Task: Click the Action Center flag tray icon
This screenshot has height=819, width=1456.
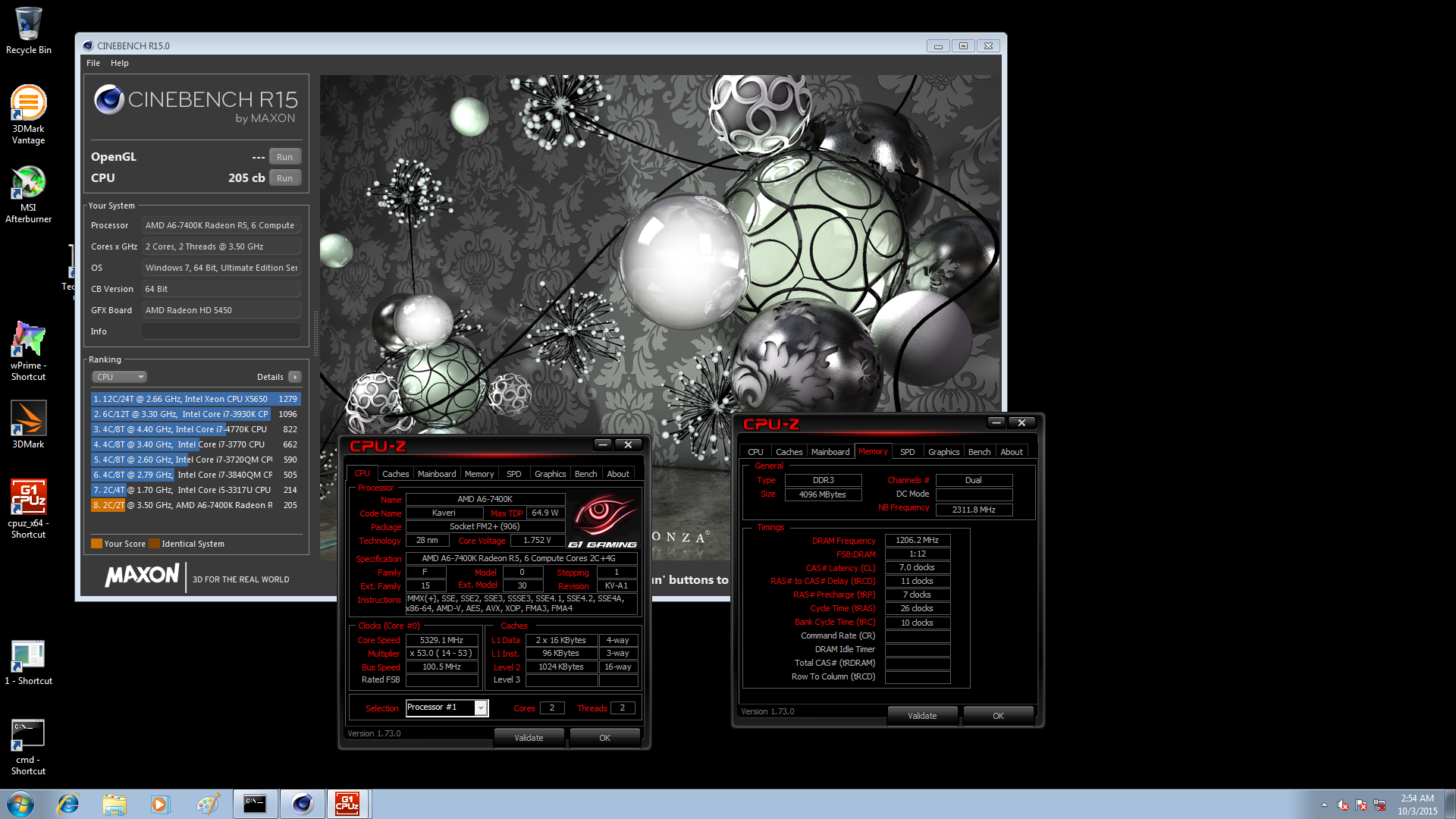Action: coord(1361,805)
